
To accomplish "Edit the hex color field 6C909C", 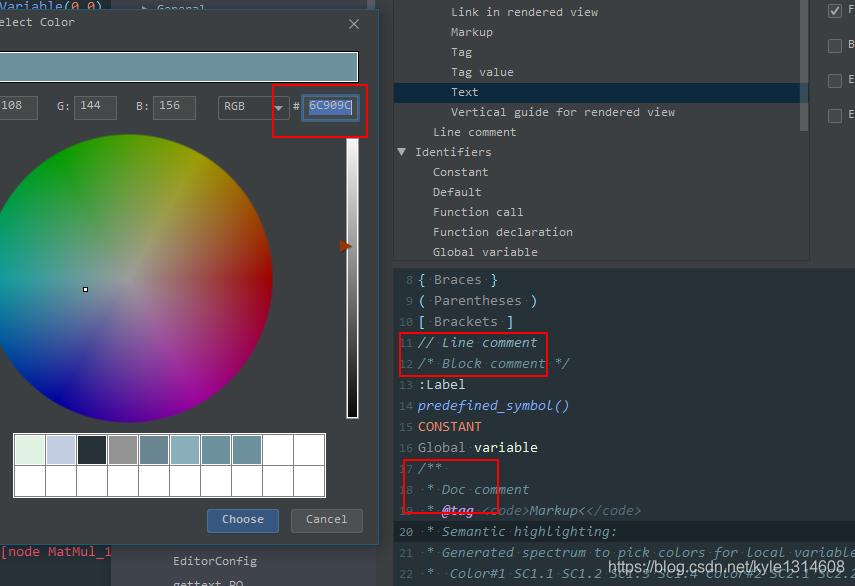I will [330, 106].
